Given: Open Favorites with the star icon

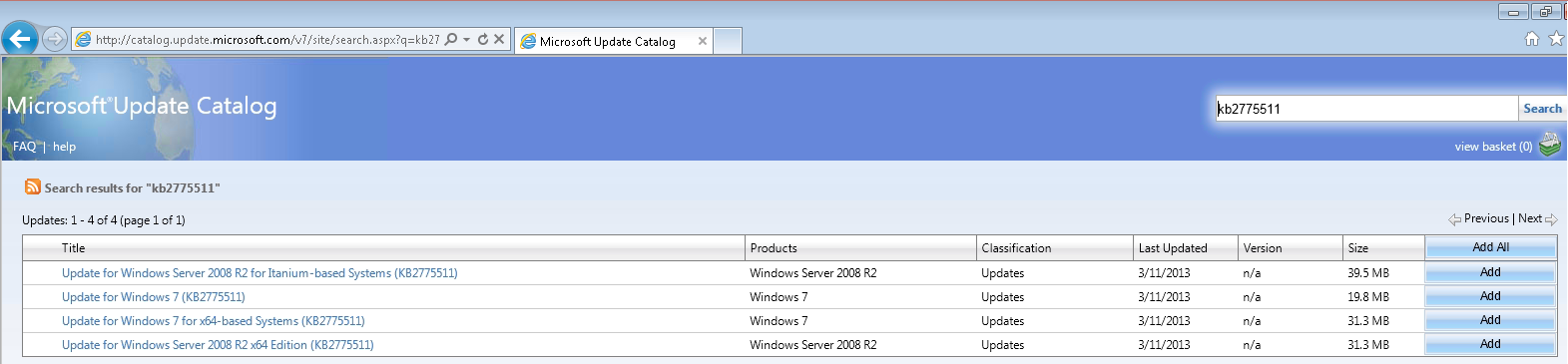Looking at the screenshot, I should [1556, 39].
